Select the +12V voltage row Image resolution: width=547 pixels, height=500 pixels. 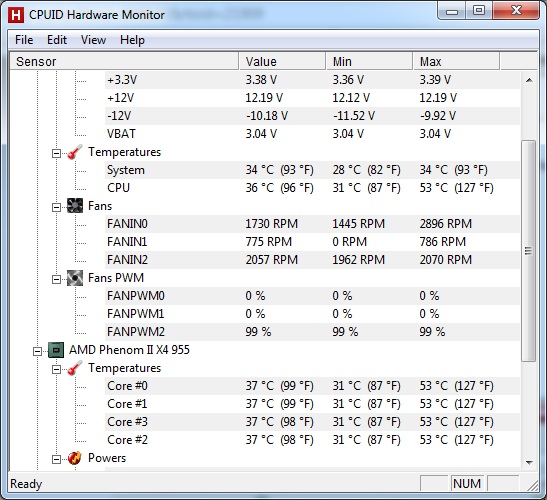(312, 98)
